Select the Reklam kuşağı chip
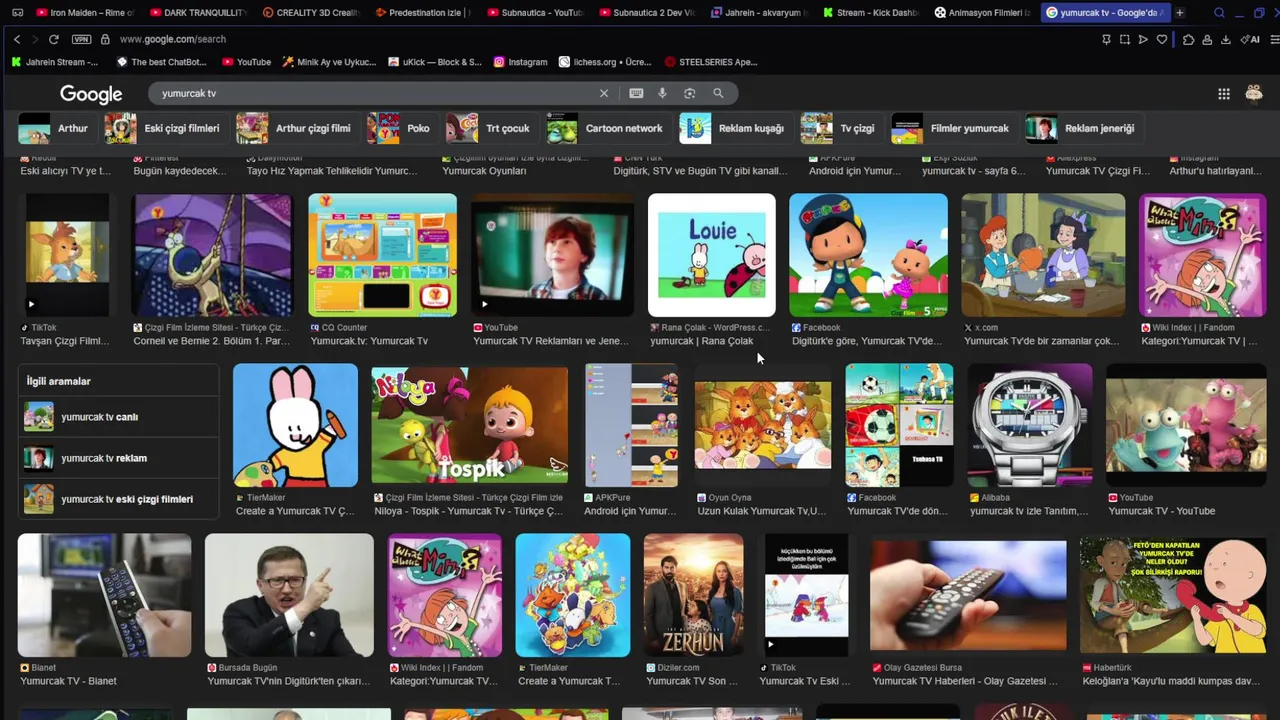Image resolution: width=1280 pixels, height=720 pixels. (735, 128)
